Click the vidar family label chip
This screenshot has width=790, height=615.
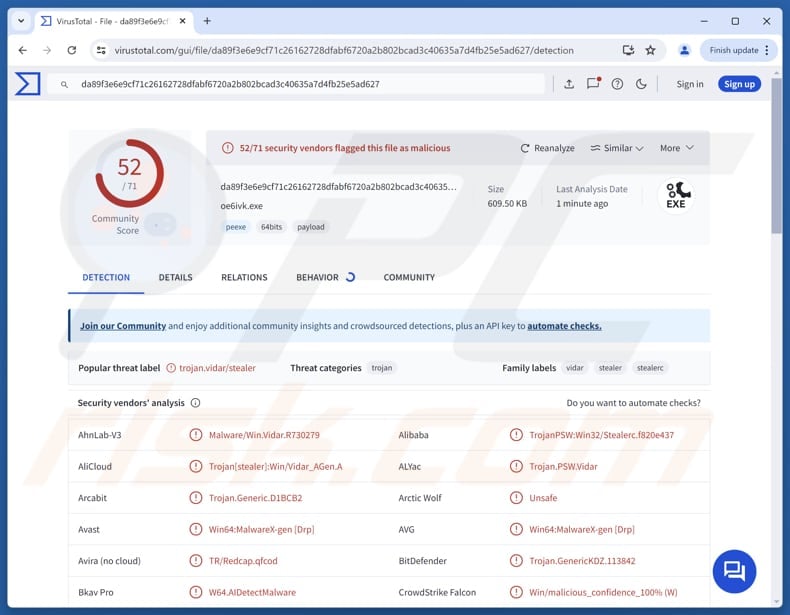pos(575,368)
